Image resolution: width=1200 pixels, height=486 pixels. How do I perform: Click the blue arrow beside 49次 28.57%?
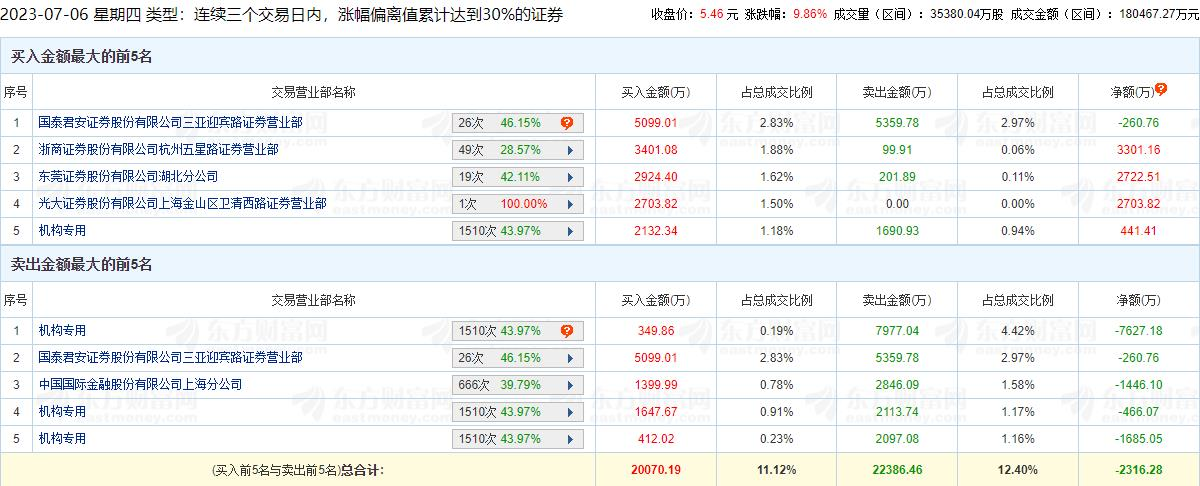pos(569,150)
